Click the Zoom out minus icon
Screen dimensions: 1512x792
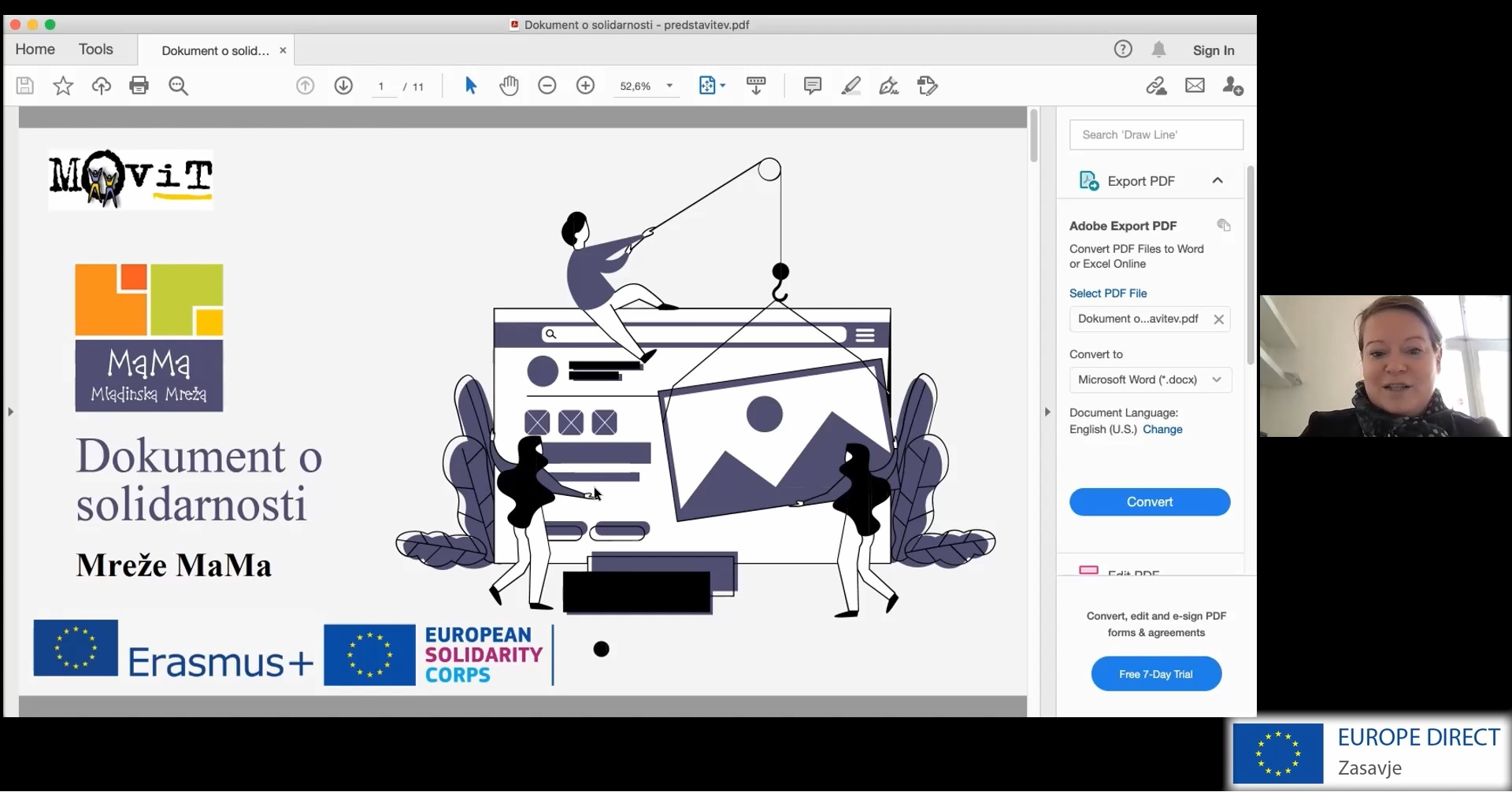tap(547, 86)
